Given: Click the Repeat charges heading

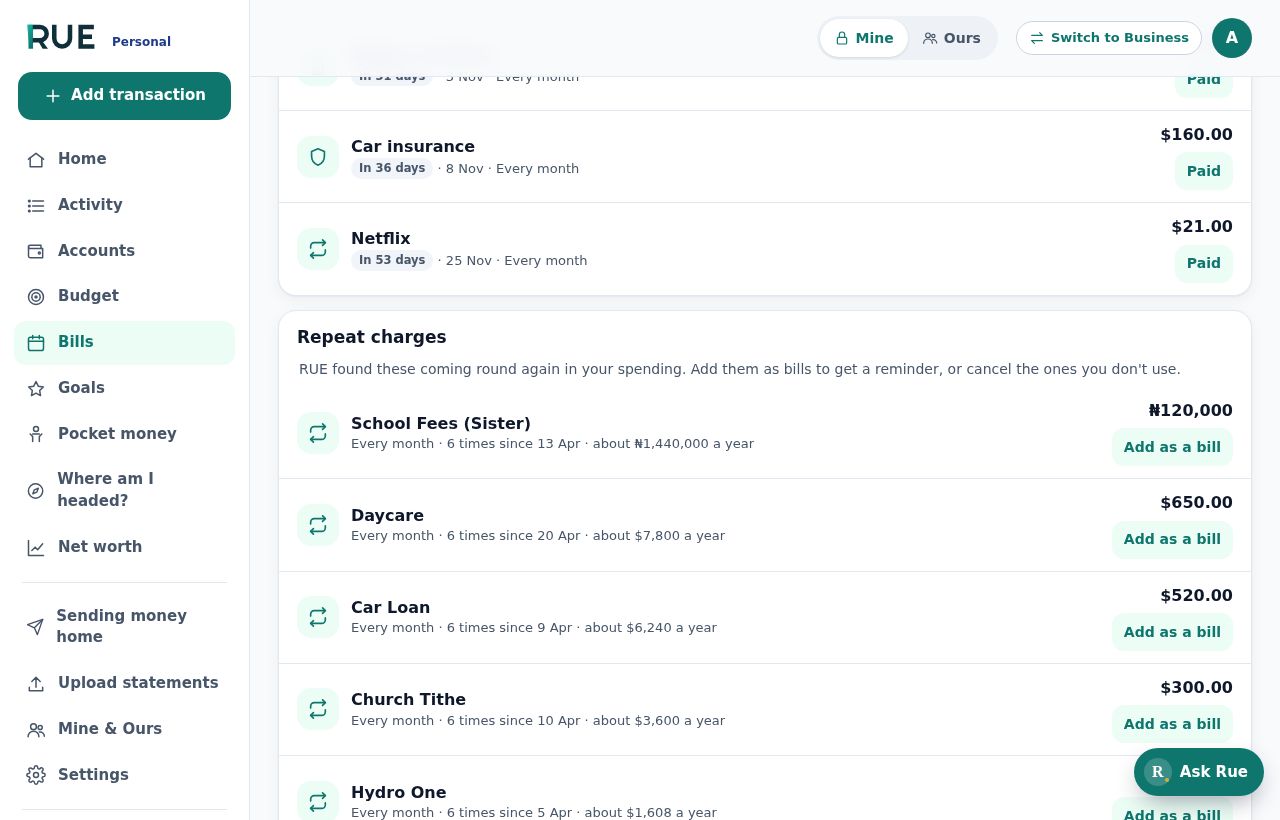Looking at the screenshot, I should click(372, 337).
